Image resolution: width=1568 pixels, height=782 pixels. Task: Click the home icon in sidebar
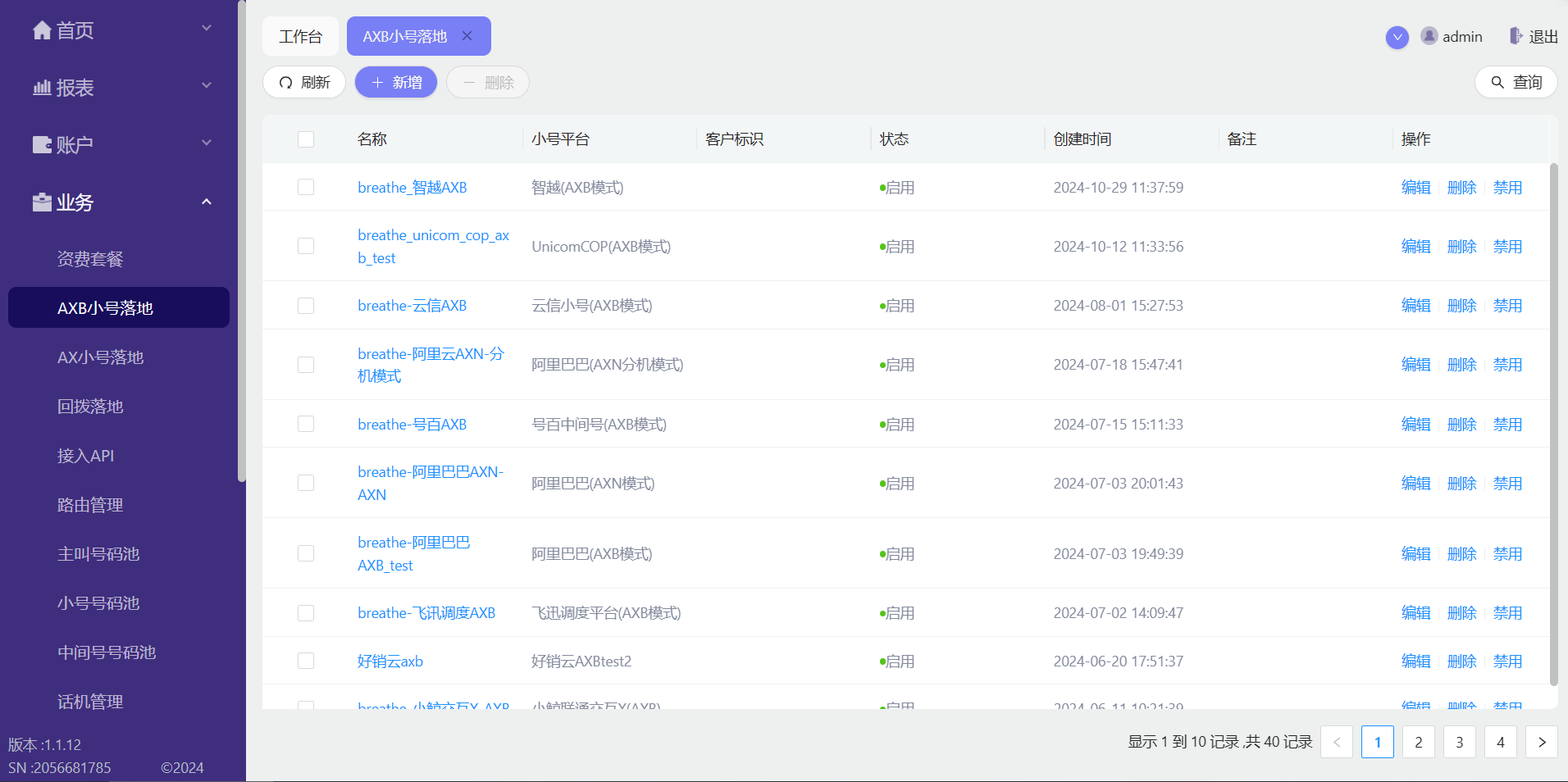[42, 30]
